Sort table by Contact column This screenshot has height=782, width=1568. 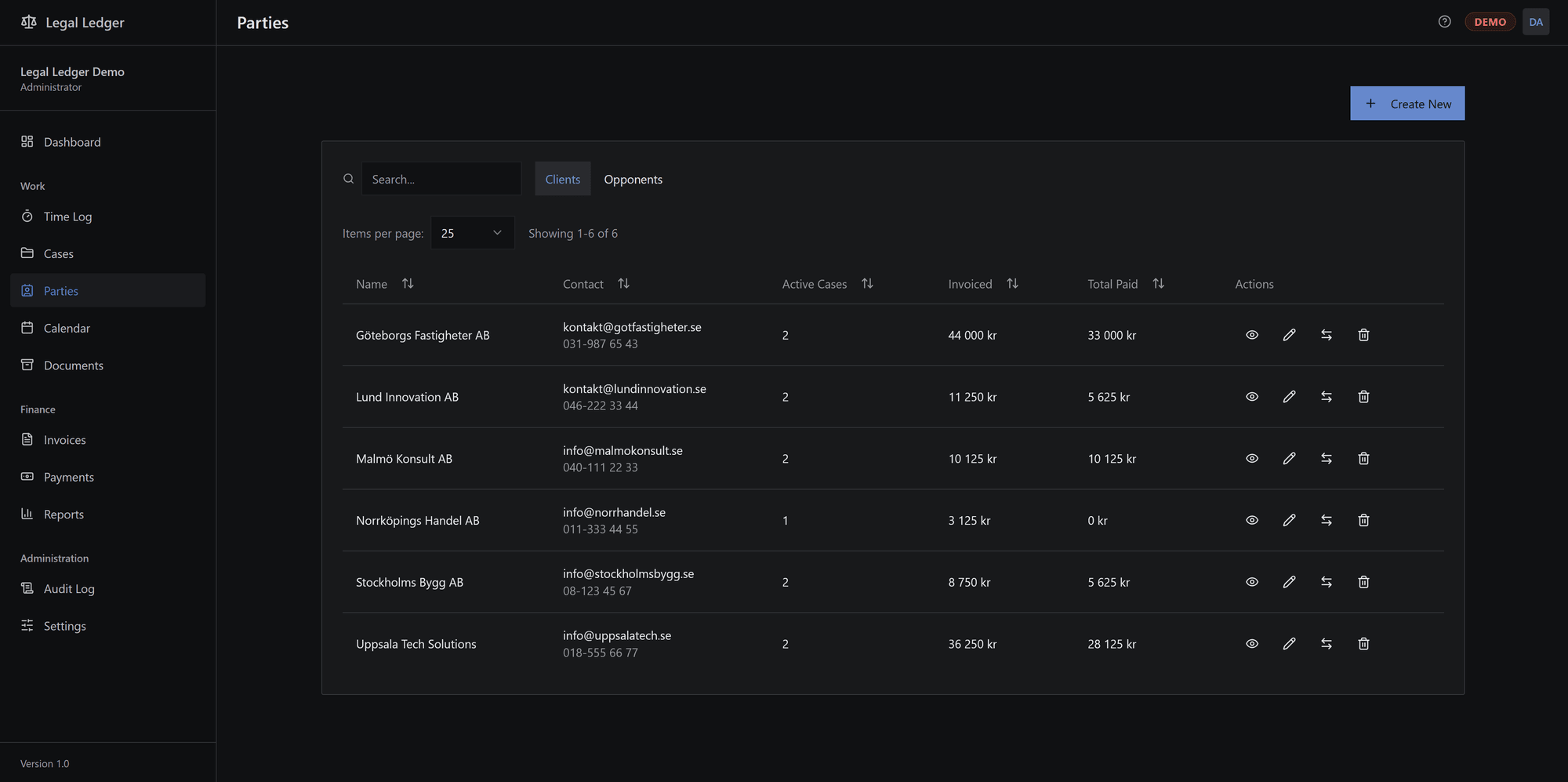(623, 284)
